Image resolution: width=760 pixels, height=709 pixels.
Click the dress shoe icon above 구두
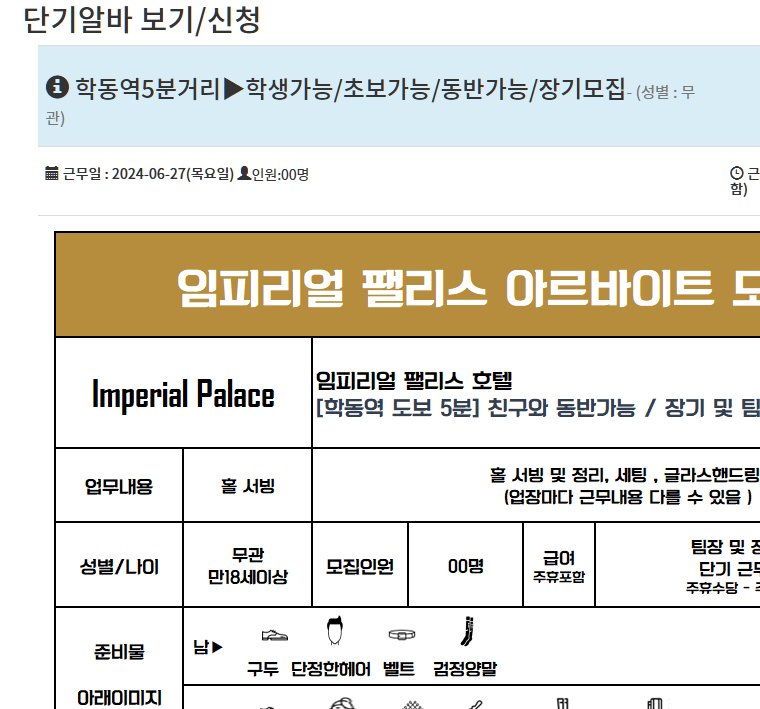[x=274, y=635]
